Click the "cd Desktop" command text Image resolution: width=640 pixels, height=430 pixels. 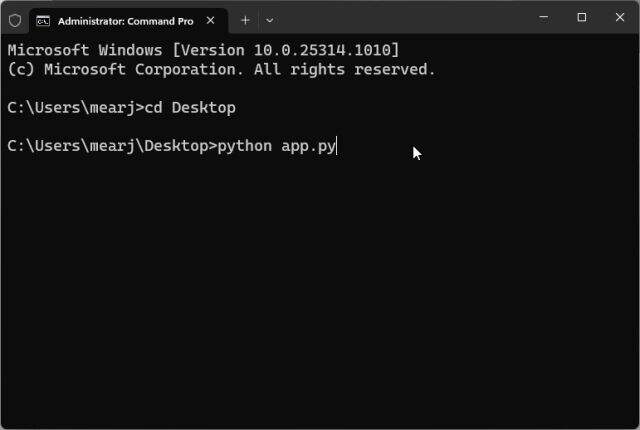coord(190,108)
